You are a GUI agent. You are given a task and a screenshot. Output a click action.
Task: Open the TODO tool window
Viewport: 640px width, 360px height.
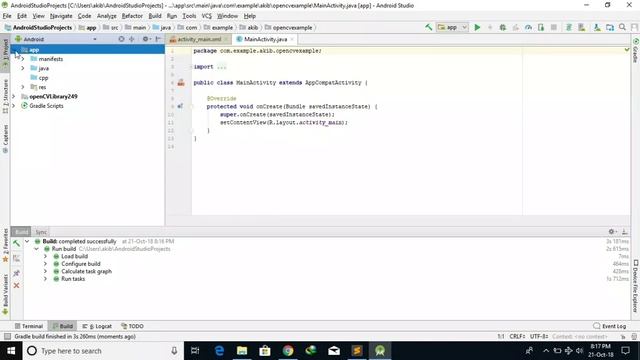tap(133, 326)
